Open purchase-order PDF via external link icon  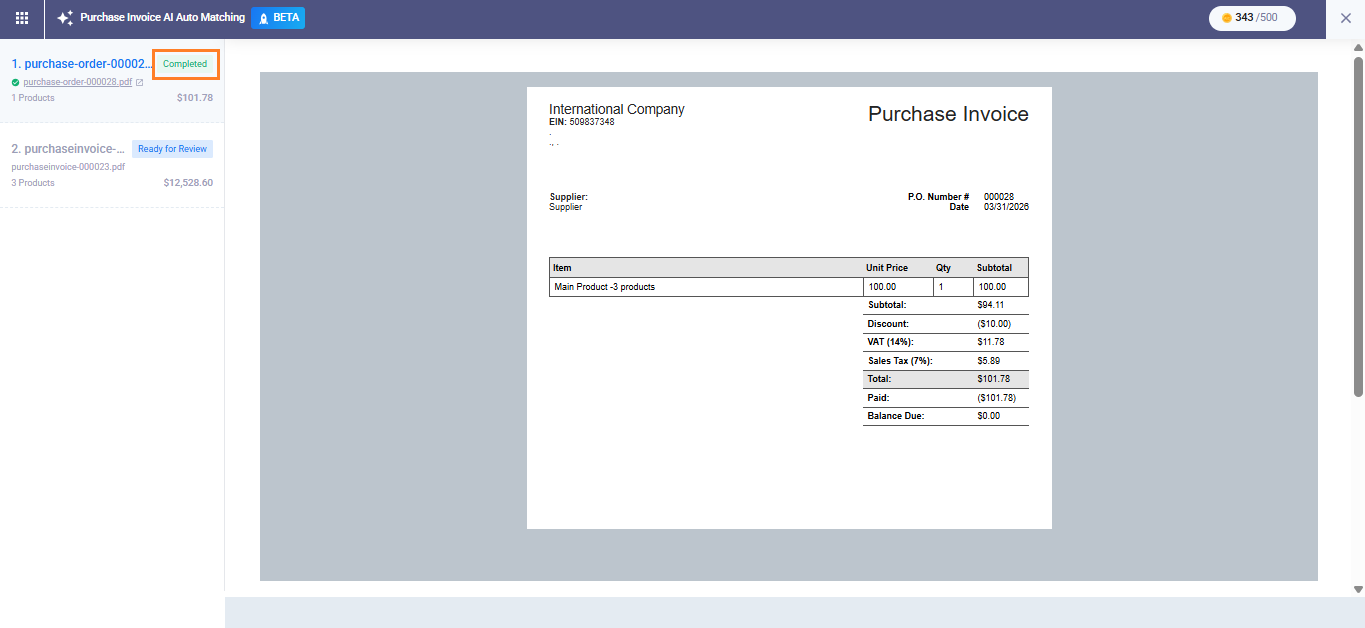[139, 82]
